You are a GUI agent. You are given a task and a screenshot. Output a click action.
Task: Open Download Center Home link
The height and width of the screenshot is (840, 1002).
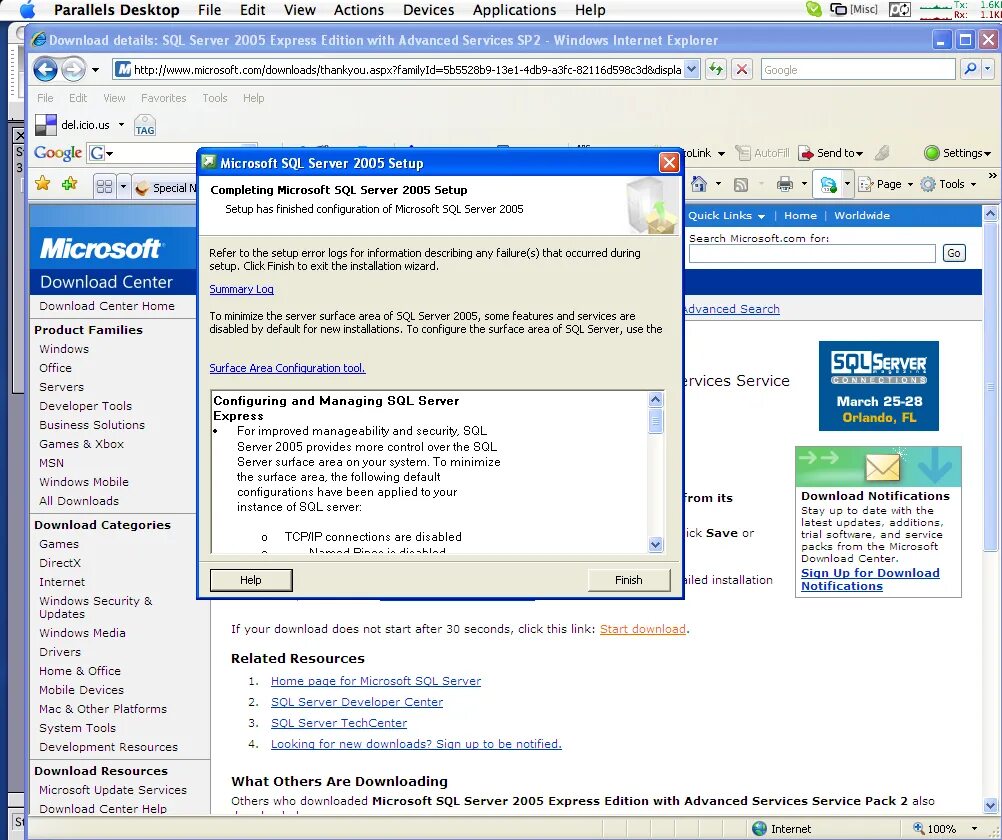107,306
